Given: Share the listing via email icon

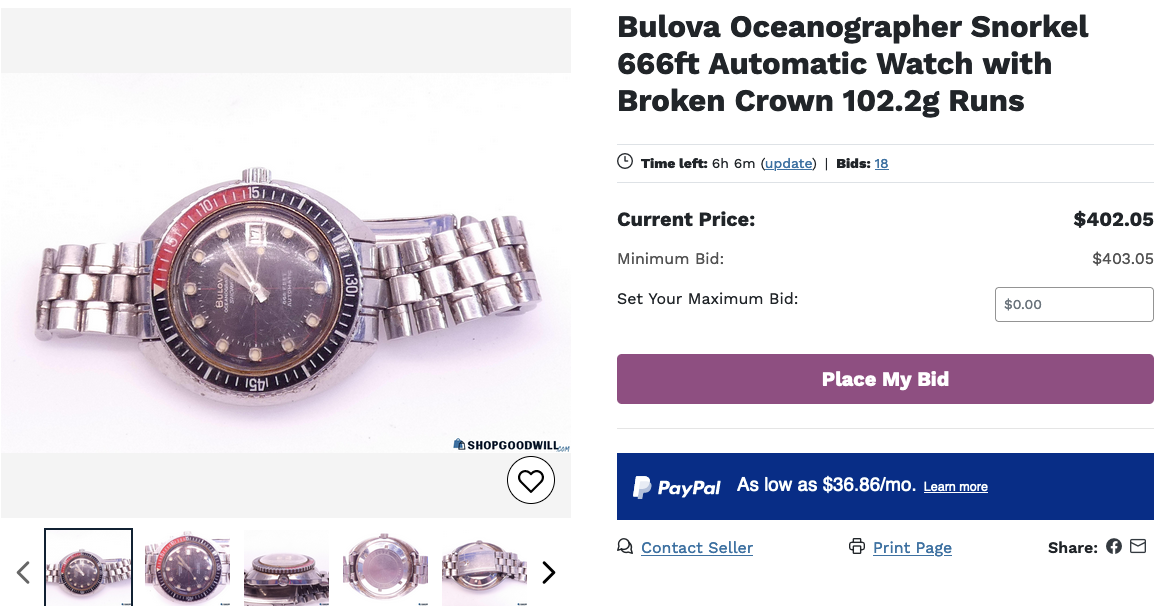Looking at the screenshot, I should [x=1138, y=547].
